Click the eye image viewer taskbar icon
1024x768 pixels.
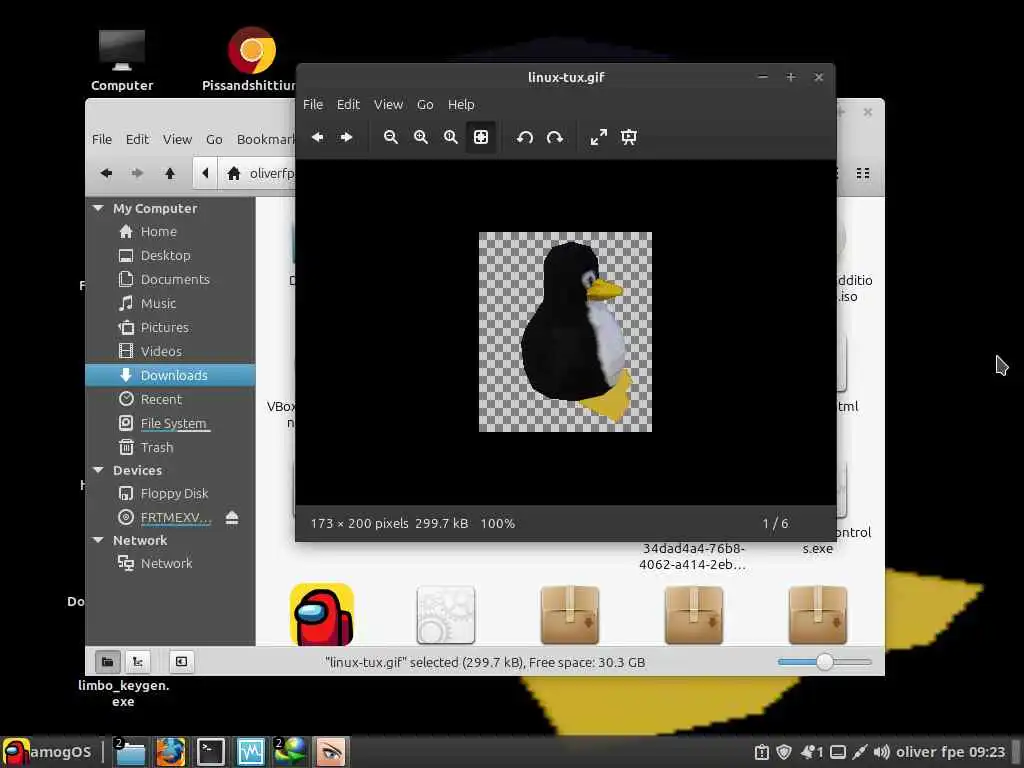[x=330, y=752]
